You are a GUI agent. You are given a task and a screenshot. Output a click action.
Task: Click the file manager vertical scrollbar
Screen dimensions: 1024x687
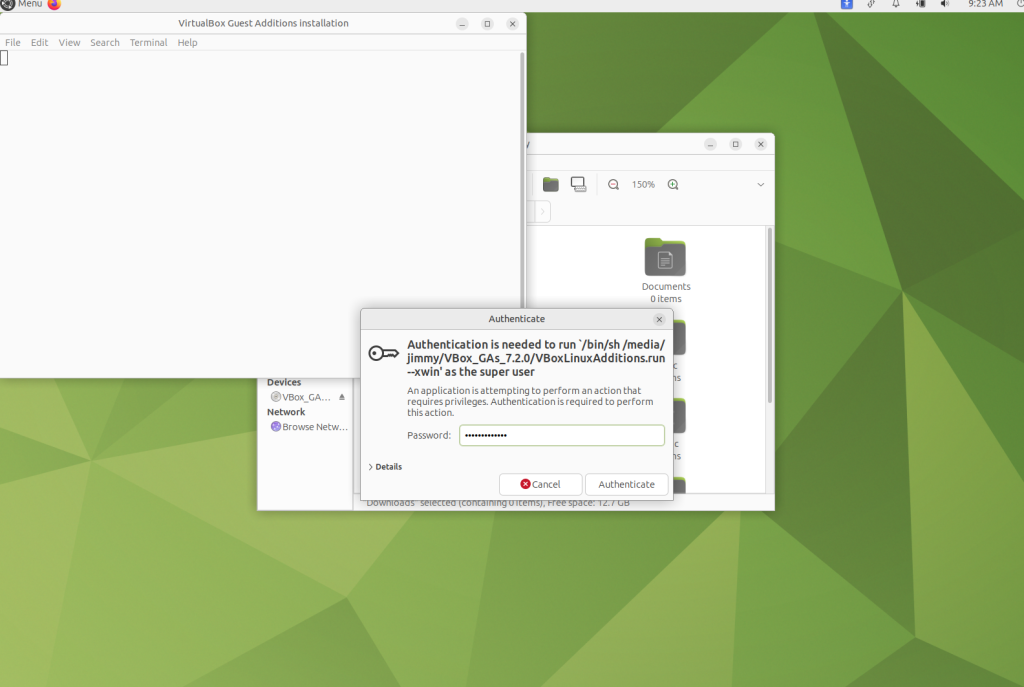point(770,315)
